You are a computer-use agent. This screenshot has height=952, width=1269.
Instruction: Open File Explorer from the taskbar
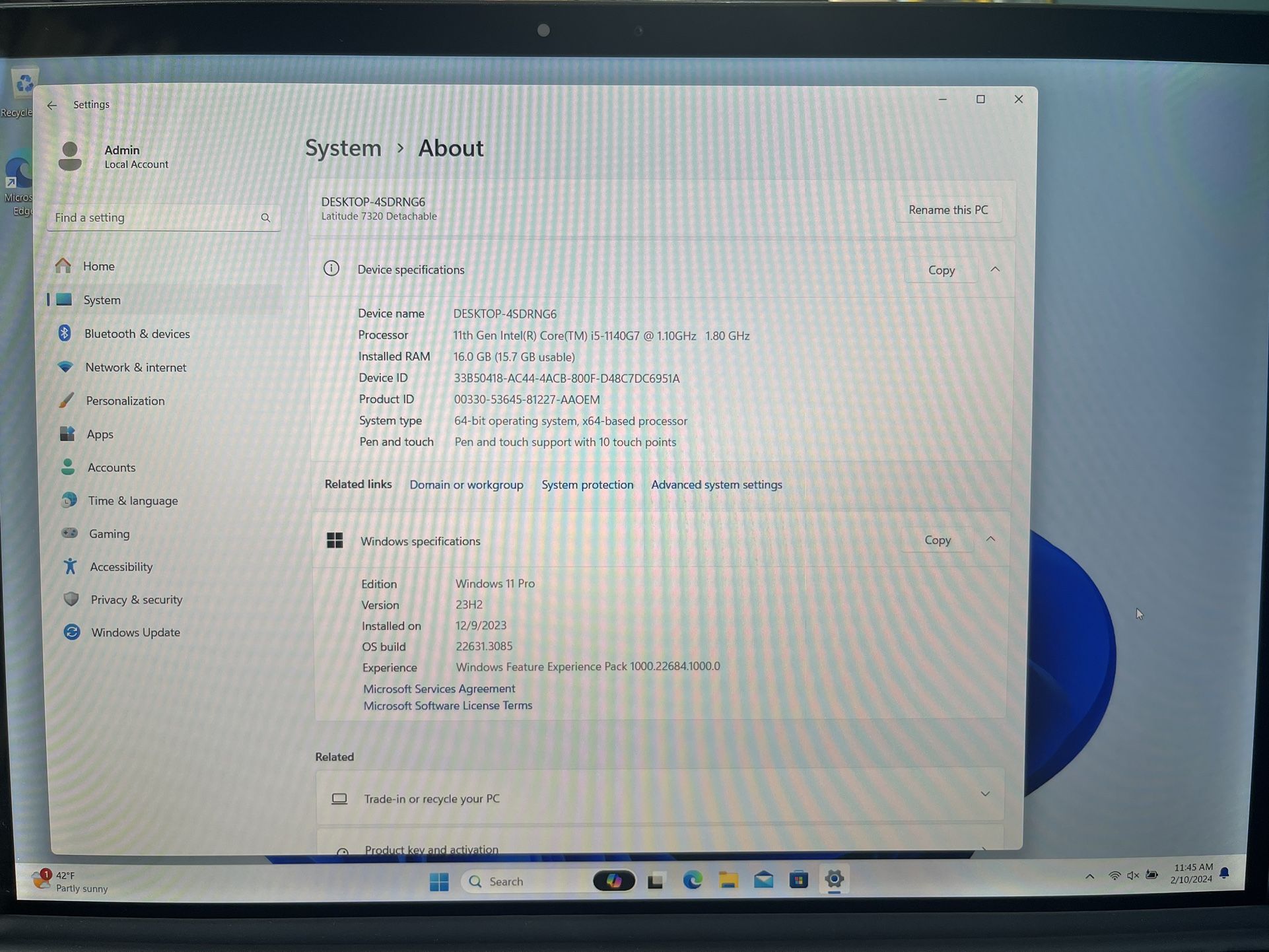(x=728, y=880)
